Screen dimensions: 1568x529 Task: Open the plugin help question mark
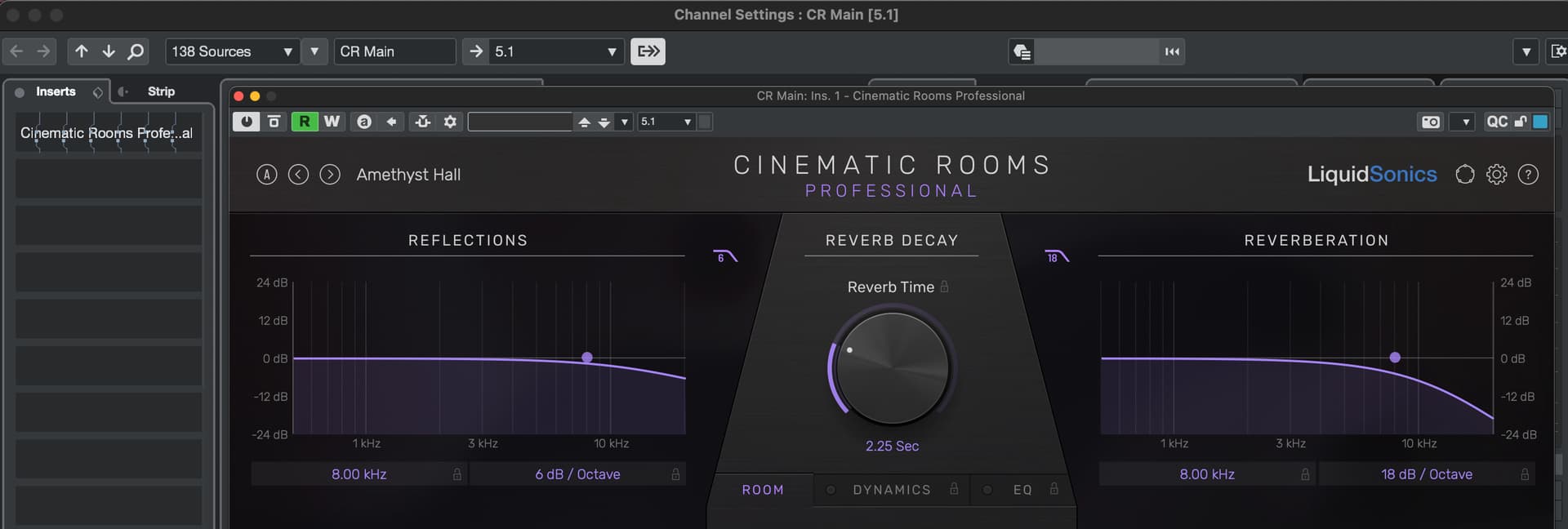1528,175
